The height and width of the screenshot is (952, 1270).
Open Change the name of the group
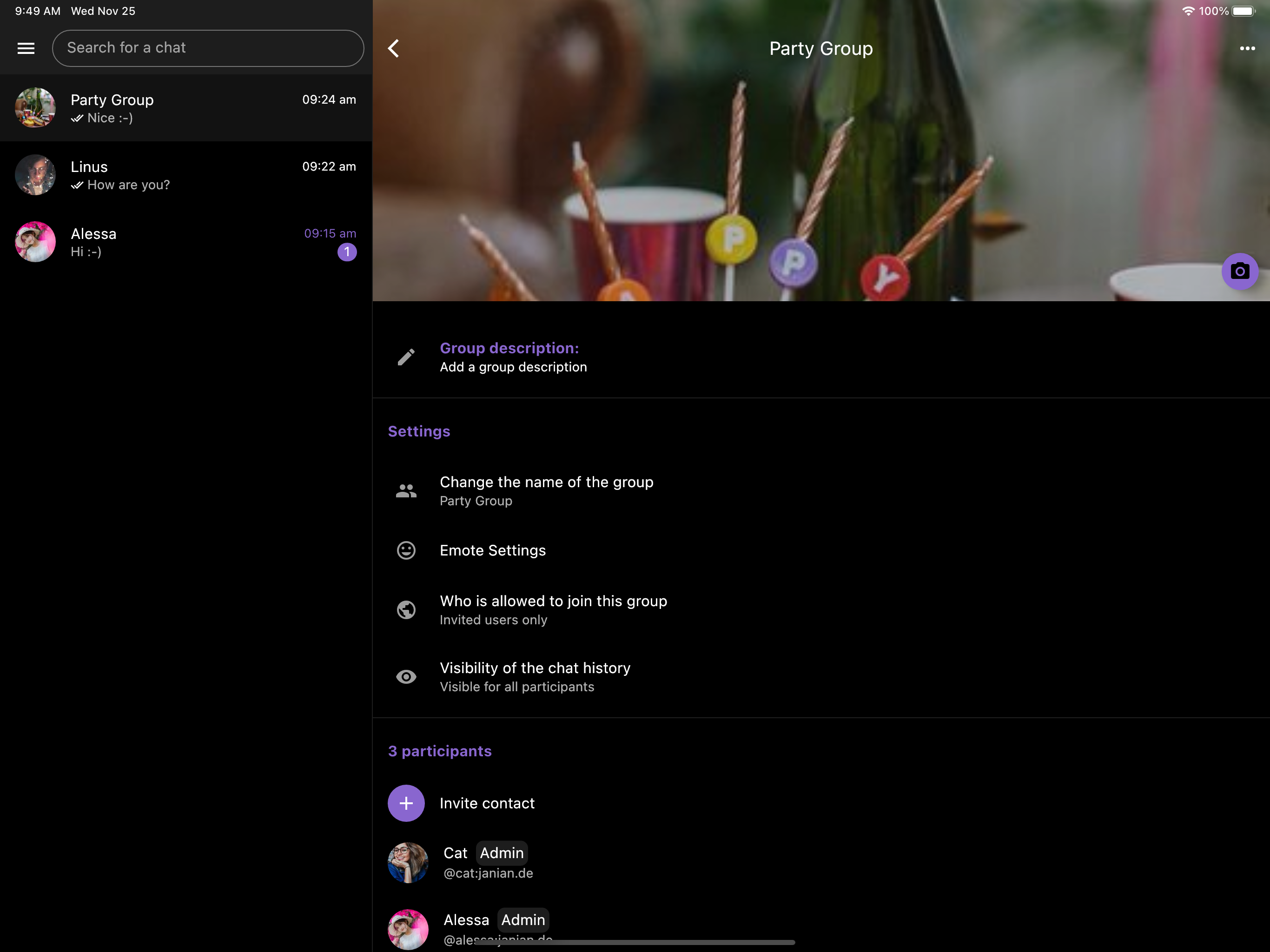pyautogui.click(x=546, y=490)
